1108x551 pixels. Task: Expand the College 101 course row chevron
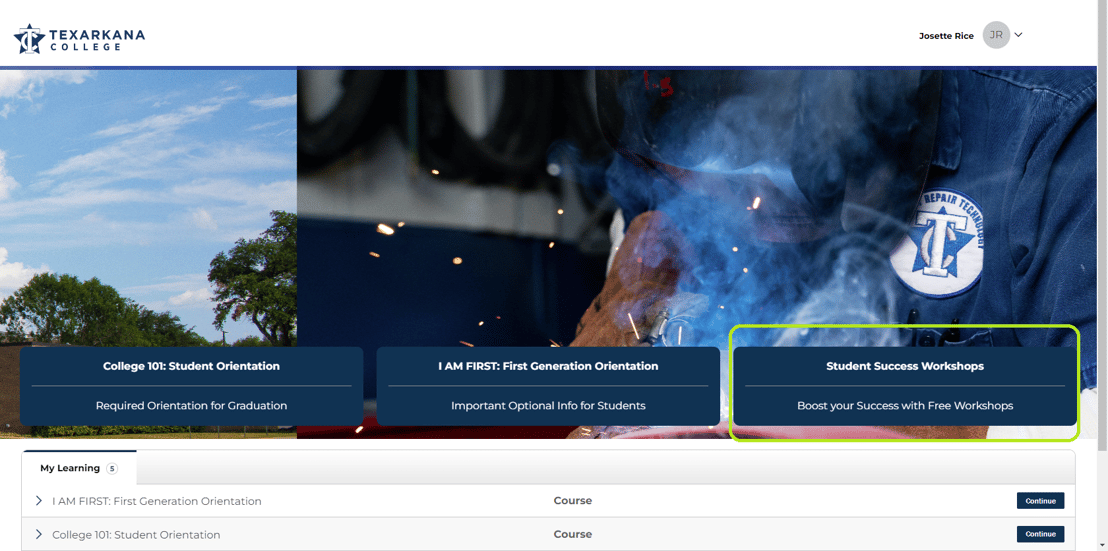point(39,534)
